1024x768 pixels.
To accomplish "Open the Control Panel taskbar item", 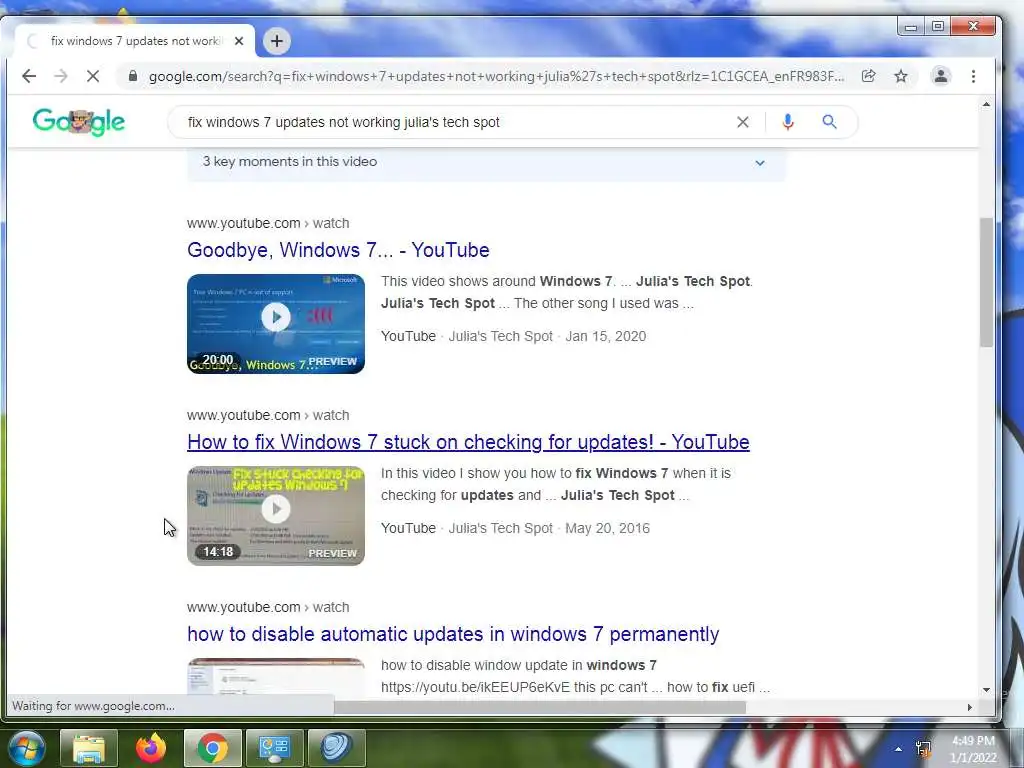I will pyautogui.click(x=275, y=748).
